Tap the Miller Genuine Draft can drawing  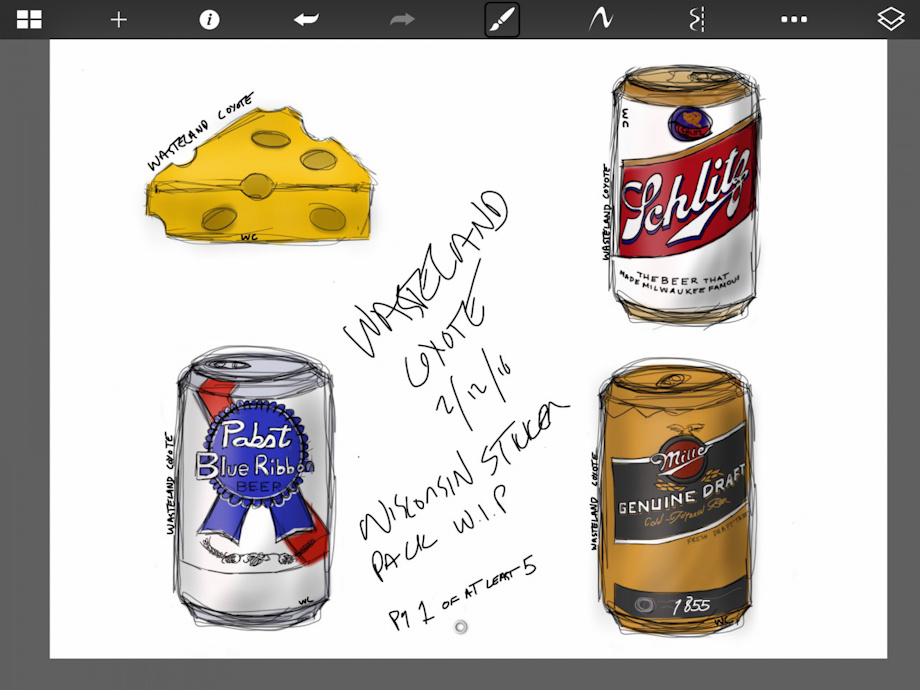[675, 499]
